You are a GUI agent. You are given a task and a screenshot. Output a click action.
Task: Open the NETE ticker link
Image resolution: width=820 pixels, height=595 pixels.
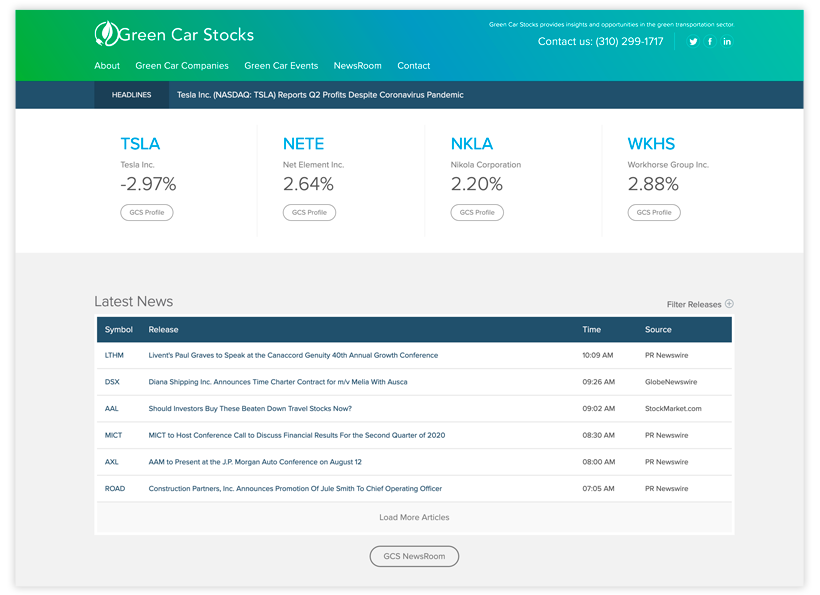pyautogui.click(x=303, y=144)
